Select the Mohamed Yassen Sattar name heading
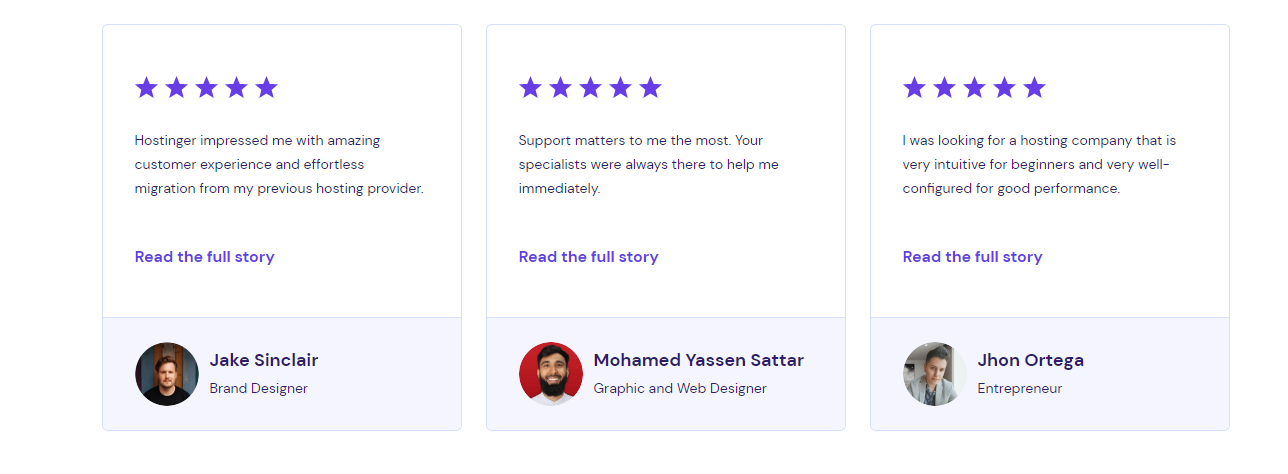The image size is (1288, 474). [698, 360]
